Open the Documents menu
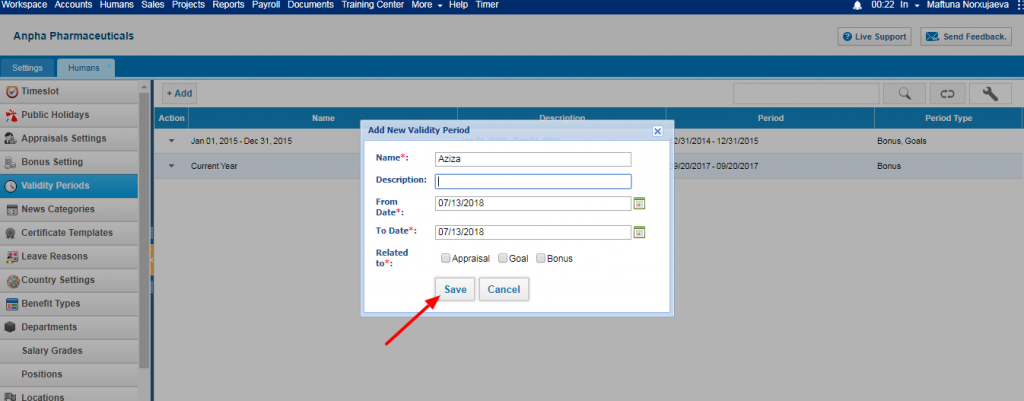The height and width of the screenshot is (401, 1024). pyautogui.click(x=310, y=5)
